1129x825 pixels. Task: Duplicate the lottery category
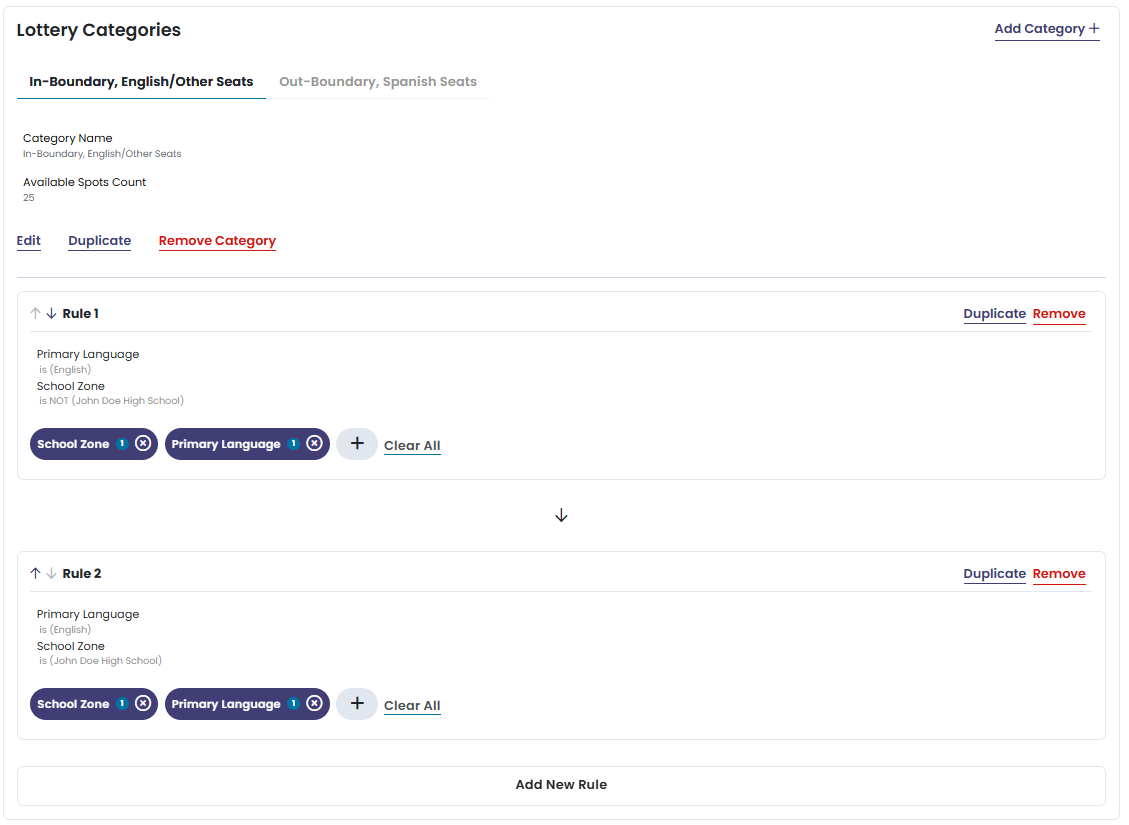tap(99, 241)
